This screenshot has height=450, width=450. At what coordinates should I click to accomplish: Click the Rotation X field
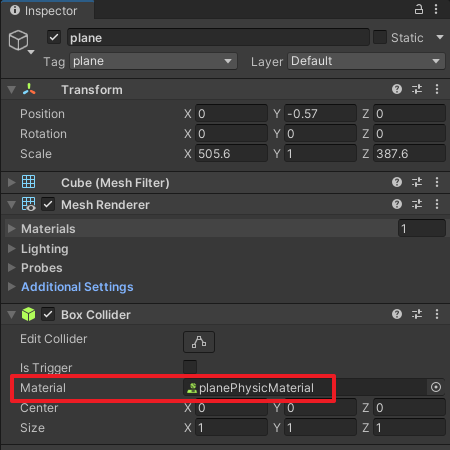point(231,134)
